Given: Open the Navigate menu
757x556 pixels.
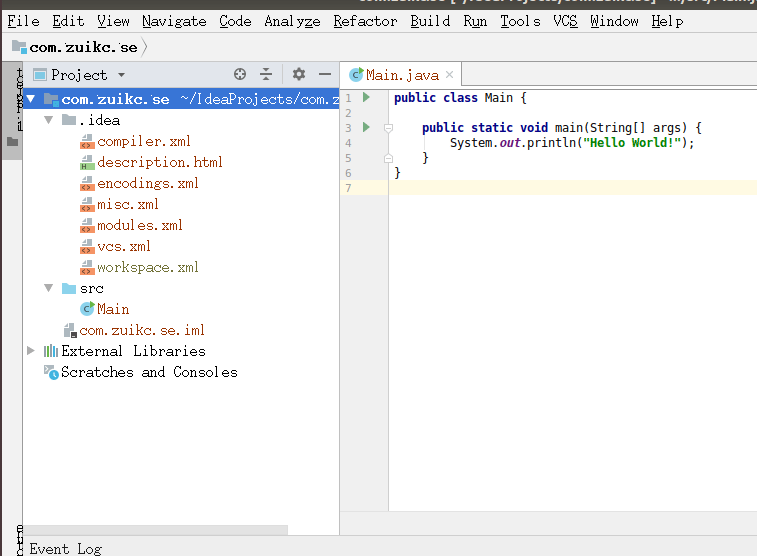Looking at the screenshot, I should coord(174,21).
